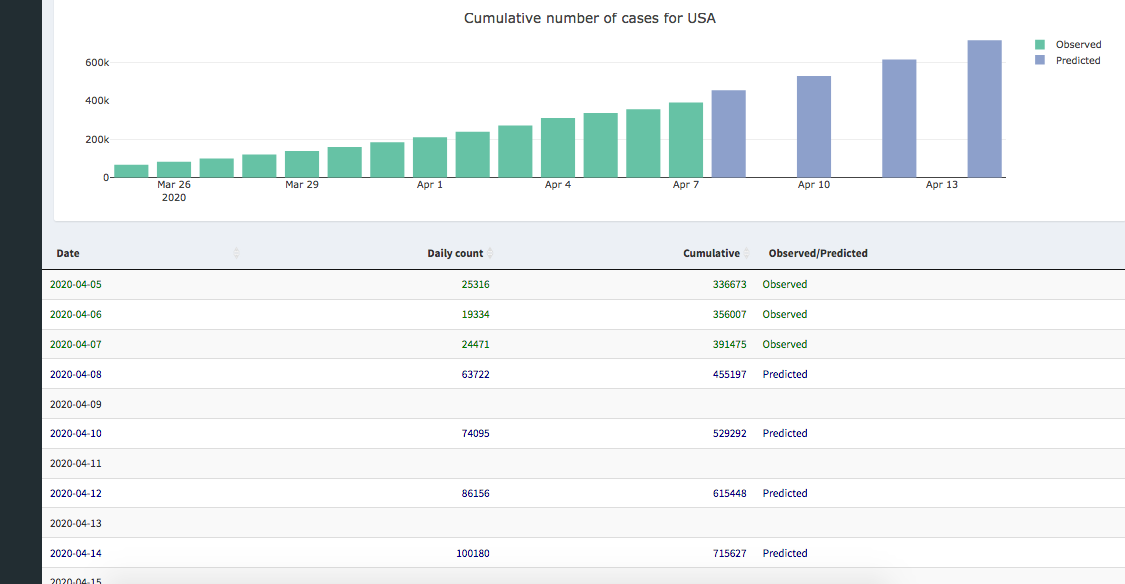Click the observed bar above Mar 26

click(x=174, y=169)
